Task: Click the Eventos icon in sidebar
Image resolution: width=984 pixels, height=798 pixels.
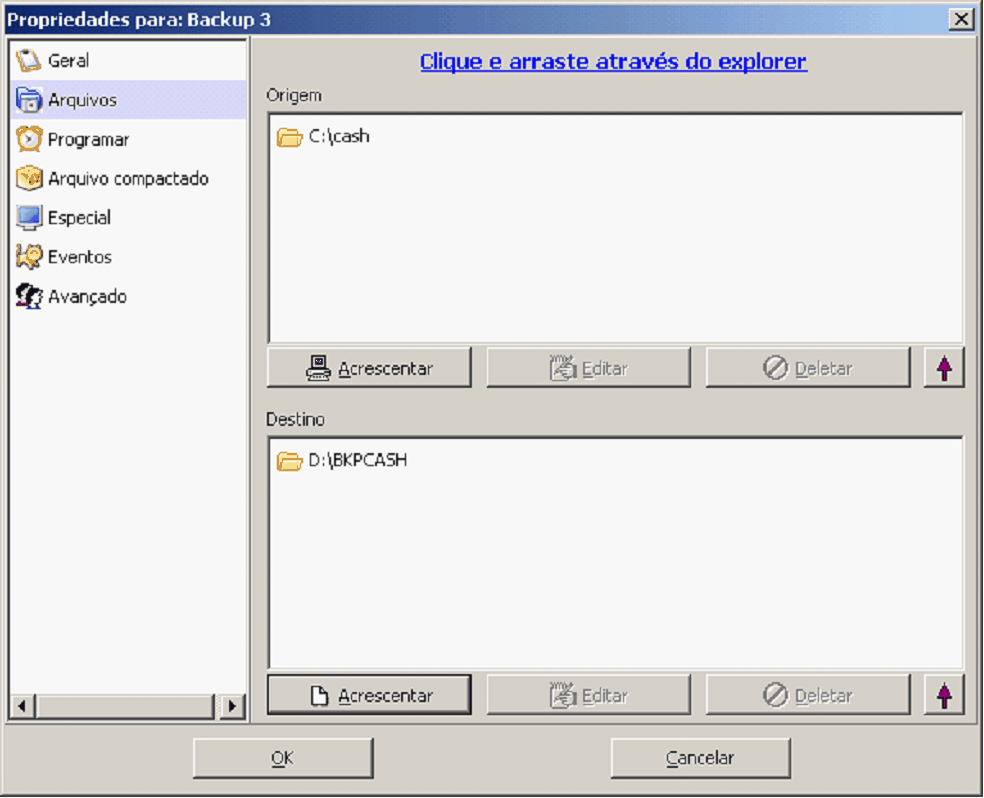Action: [29, 257]
